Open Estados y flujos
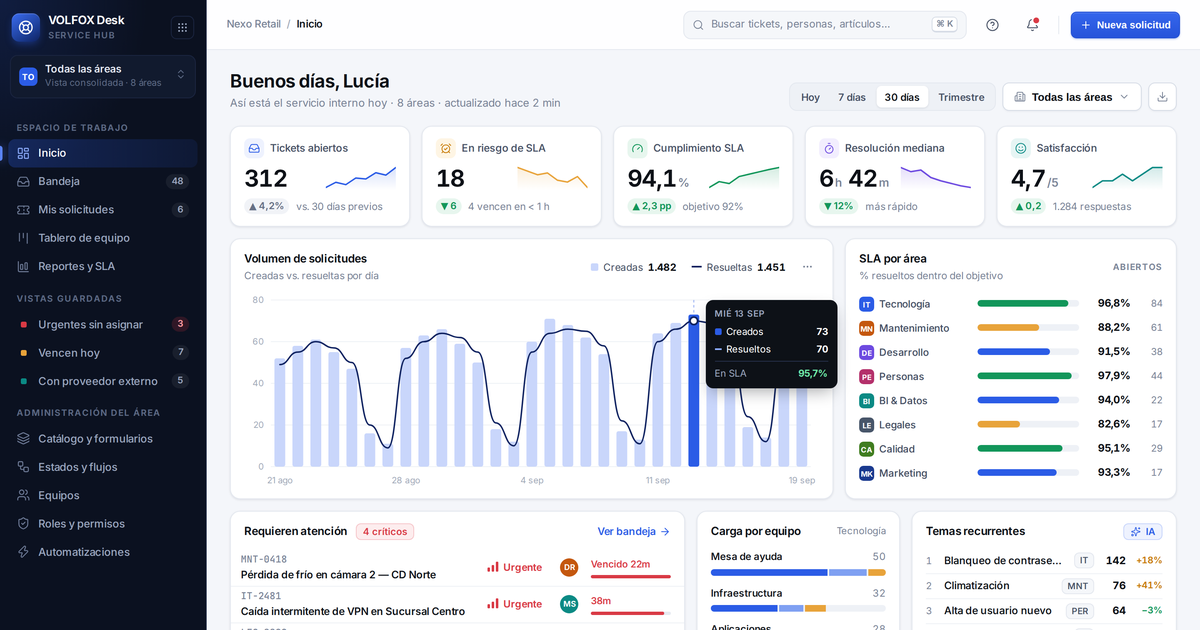 pos(103,467)
